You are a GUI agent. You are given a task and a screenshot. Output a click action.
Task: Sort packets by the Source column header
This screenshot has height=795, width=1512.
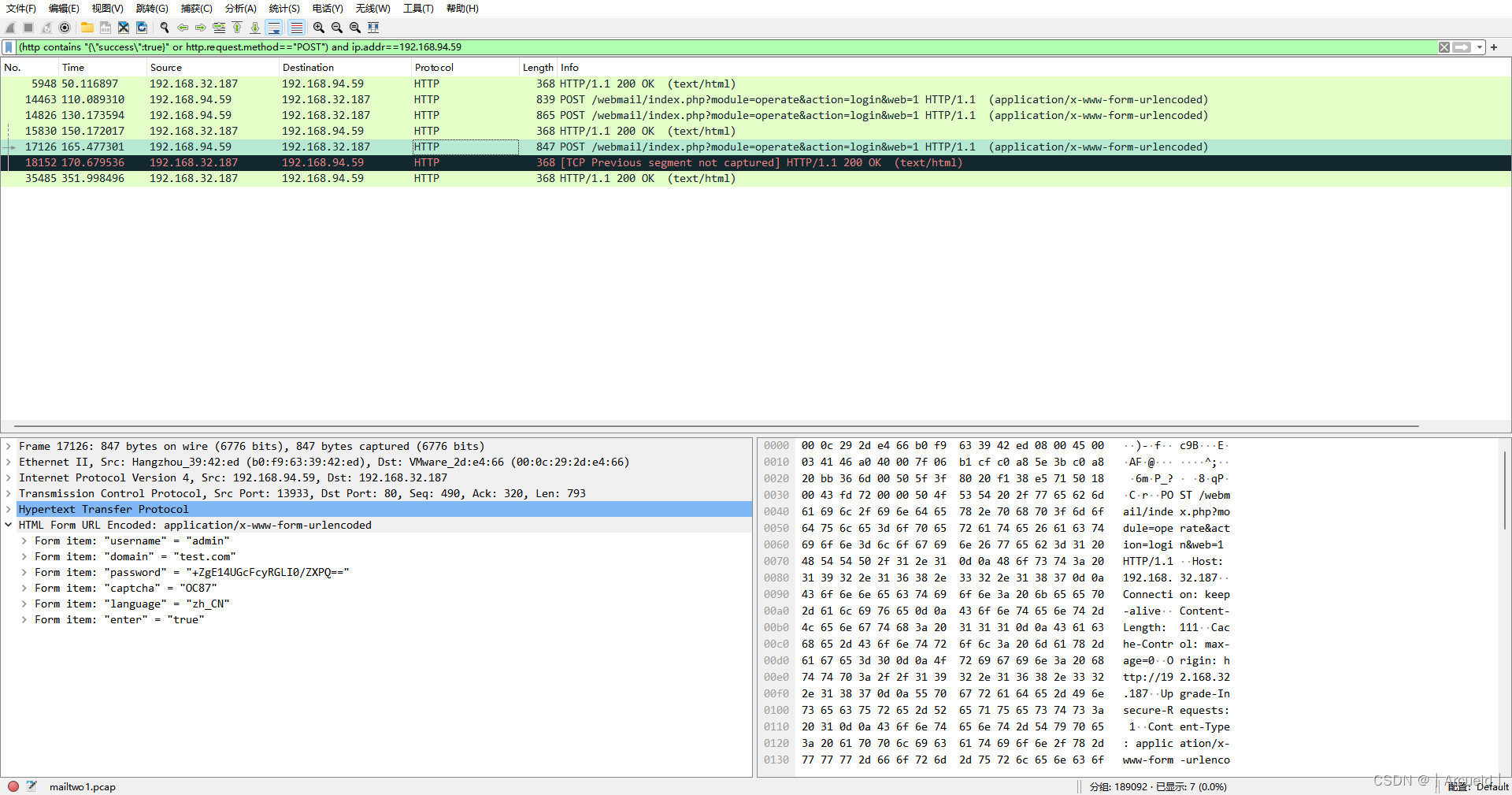tap(213, 68)
